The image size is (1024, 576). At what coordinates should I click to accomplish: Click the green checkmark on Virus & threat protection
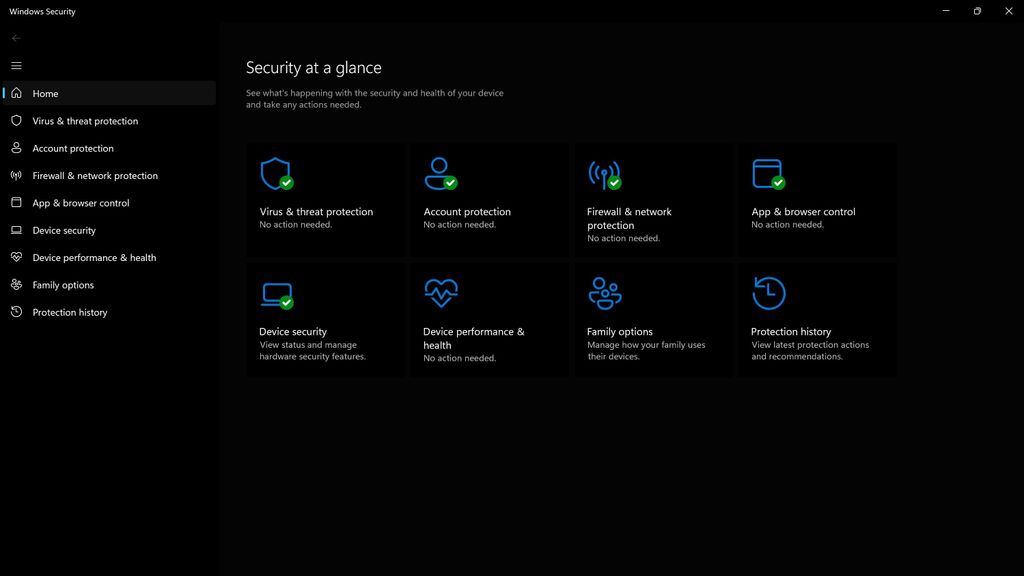[288, 184]
